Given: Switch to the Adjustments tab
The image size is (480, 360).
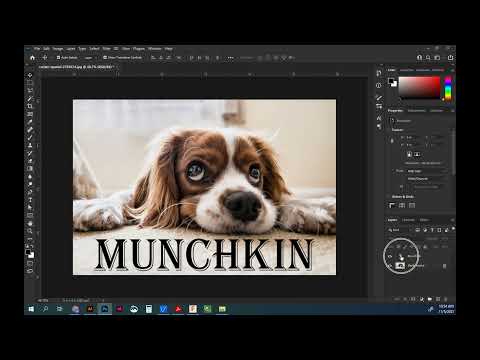Looking at the screenshot, I should click(x=416, y=111).
